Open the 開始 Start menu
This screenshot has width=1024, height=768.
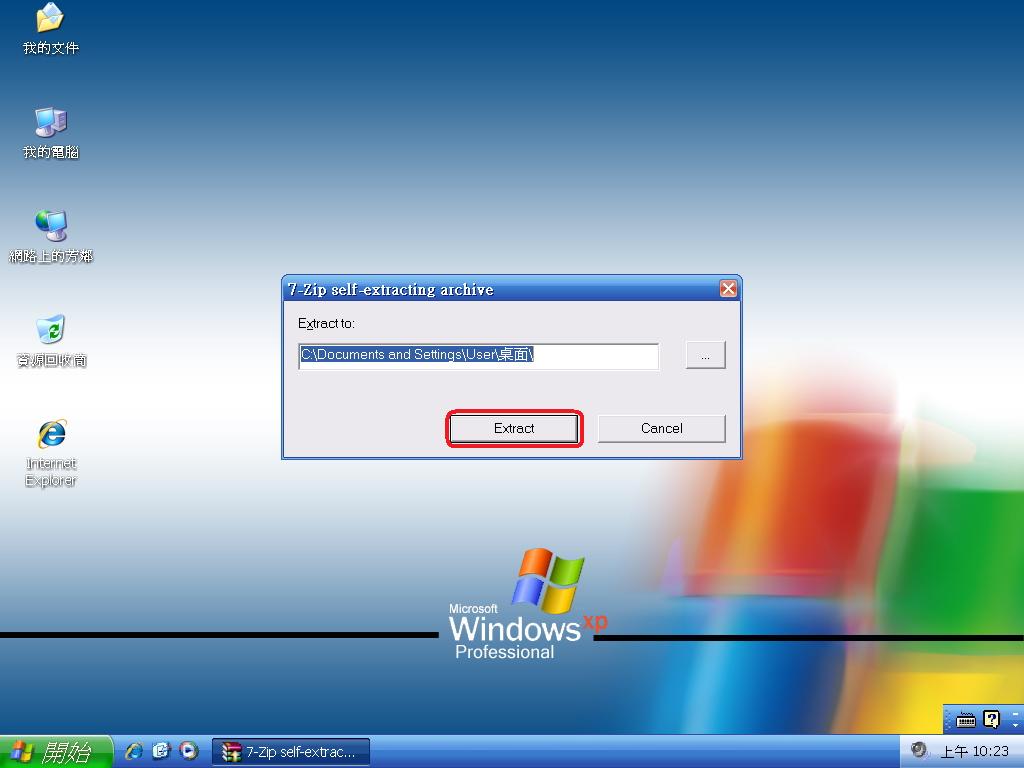pyautogui.click(x=56, y=752)
